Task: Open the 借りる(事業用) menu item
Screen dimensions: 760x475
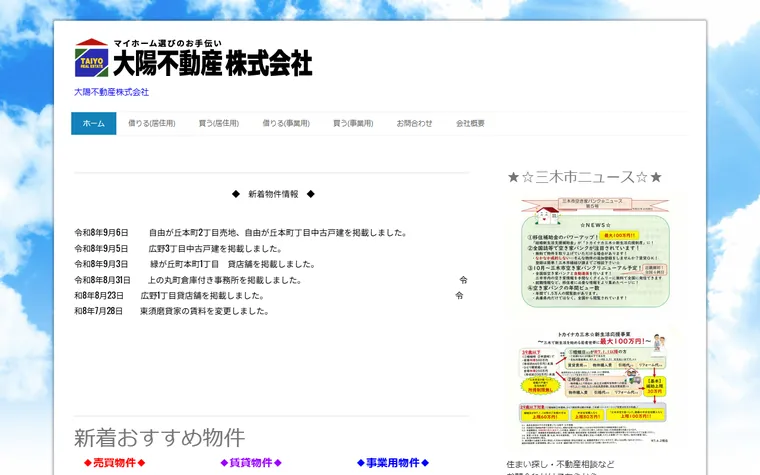Action: coord(286,124)
